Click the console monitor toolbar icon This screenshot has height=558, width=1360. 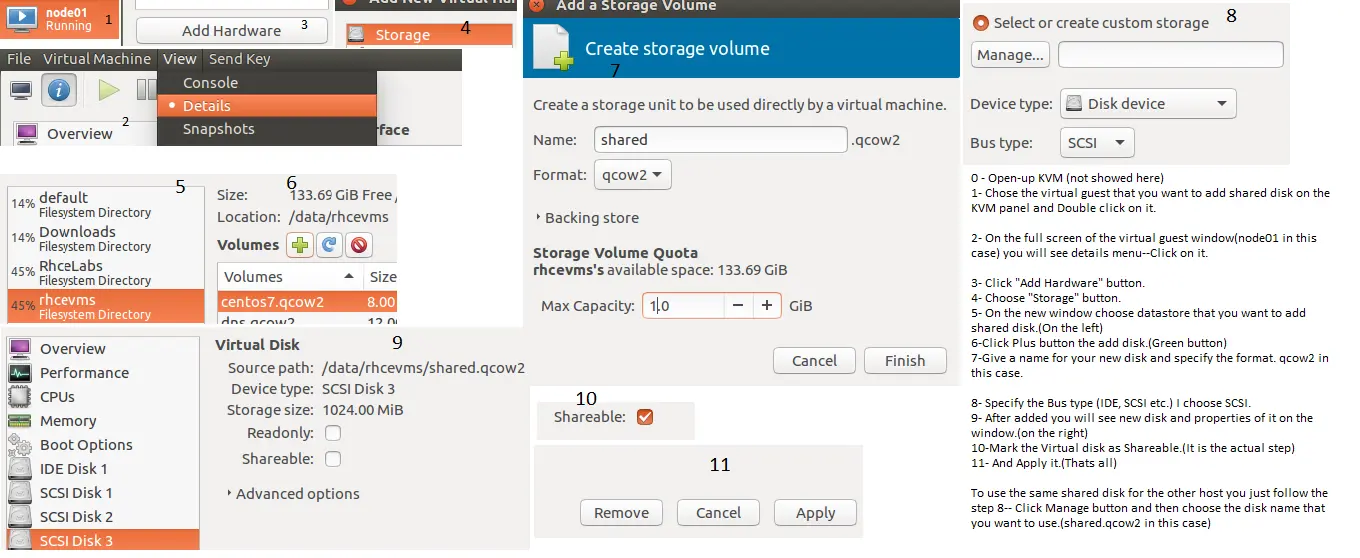(x=21, y=91)
